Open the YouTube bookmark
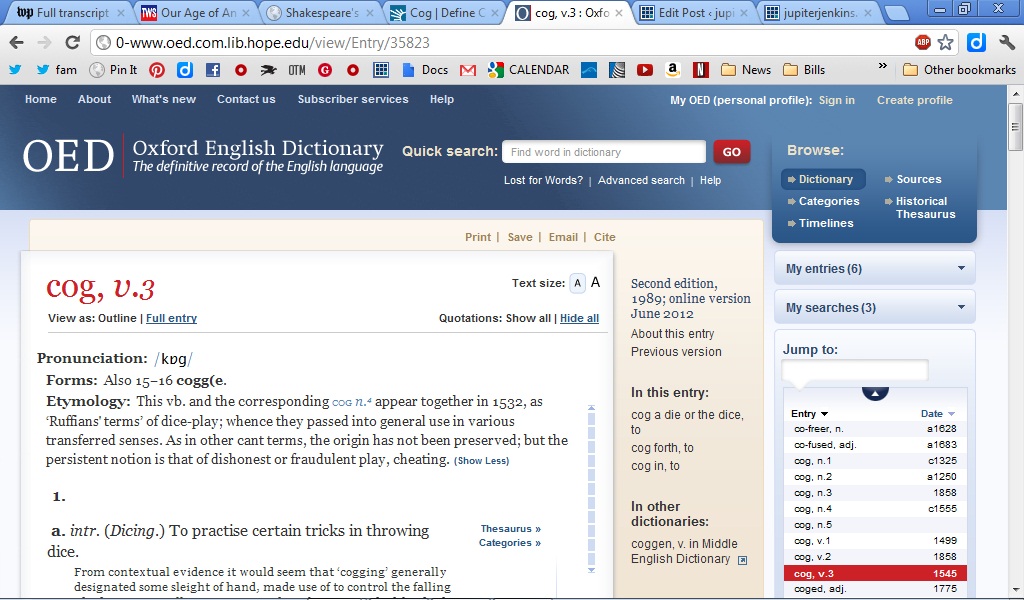The height and width of the screenshot is (600, 1024). tap(645, 70)
